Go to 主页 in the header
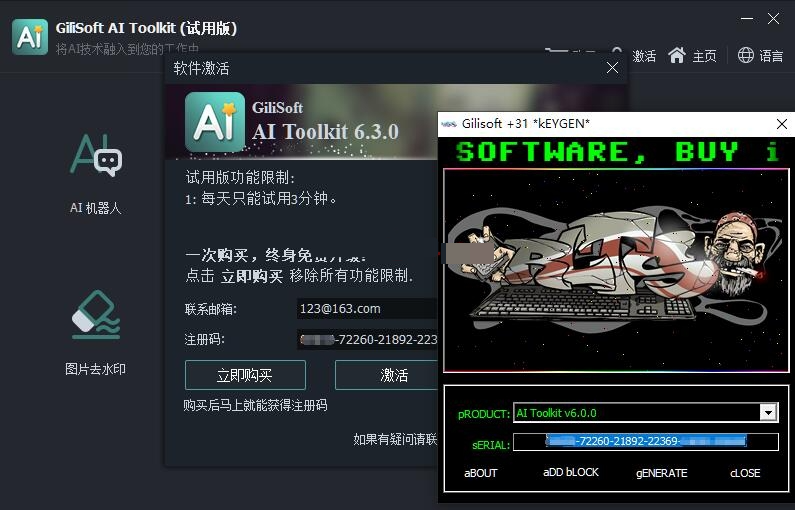Viewport: 795px width, 510px height. pyautogui.click(x=705, y=56)
